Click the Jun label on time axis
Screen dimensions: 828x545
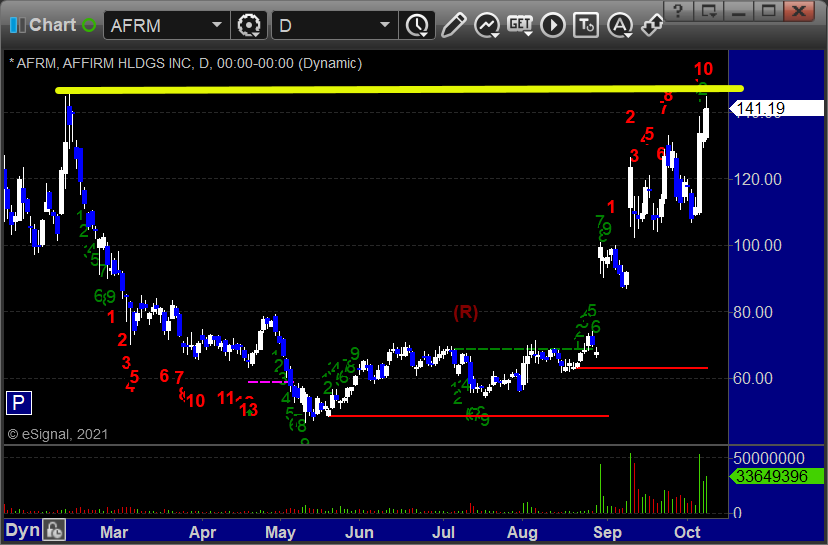[x=359, y=532]
